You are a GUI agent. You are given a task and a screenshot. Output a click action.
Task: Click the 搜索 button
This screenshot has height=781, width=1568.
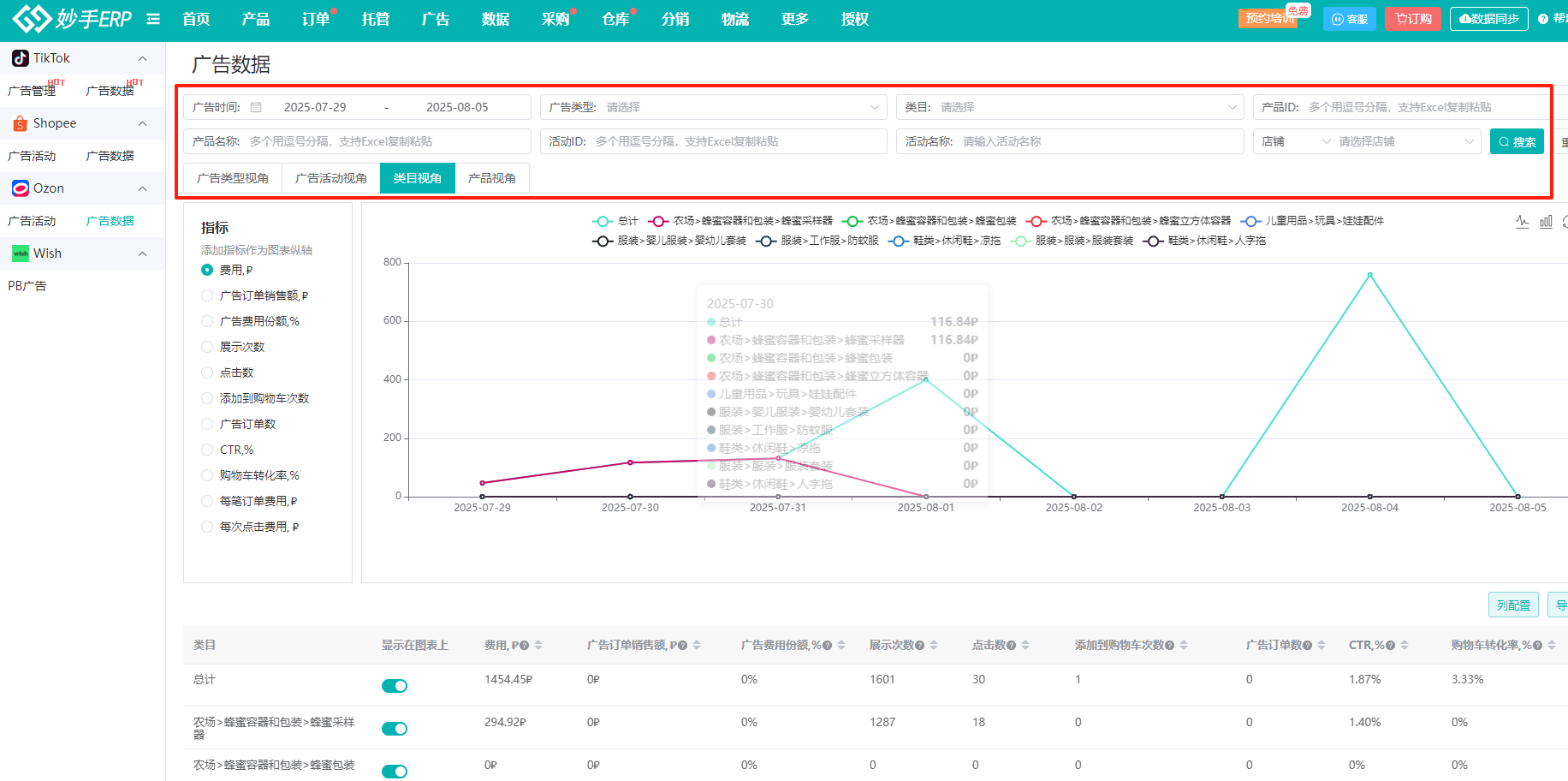[1517, 141]
